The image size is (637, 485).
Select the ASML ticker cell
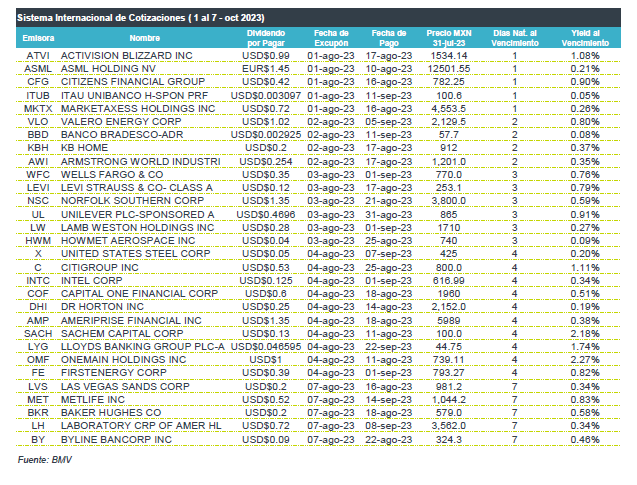[x=38, y=69]
